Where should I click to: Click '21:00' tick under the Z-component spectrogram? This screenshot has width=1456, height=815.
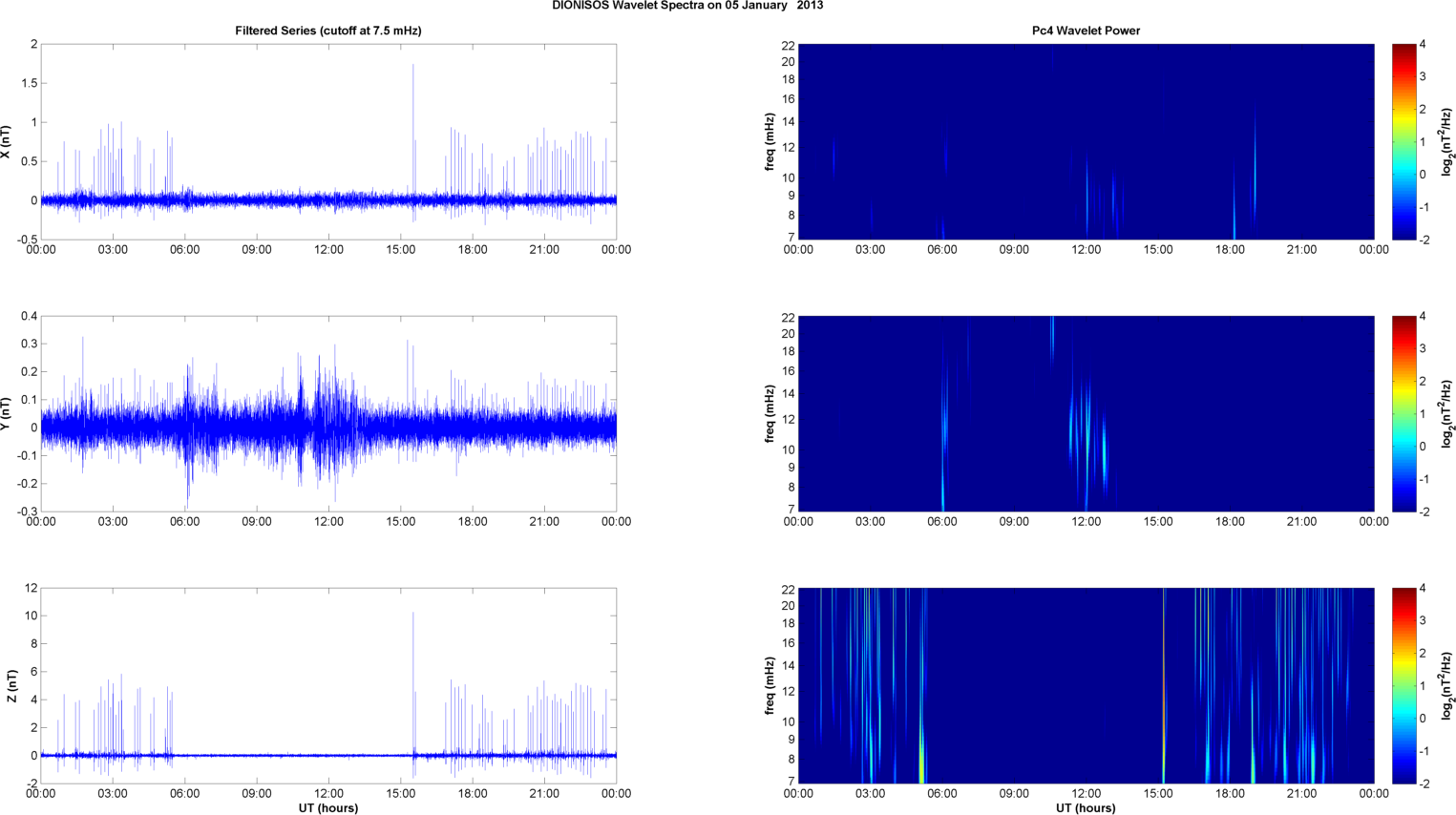point(1301,794)
